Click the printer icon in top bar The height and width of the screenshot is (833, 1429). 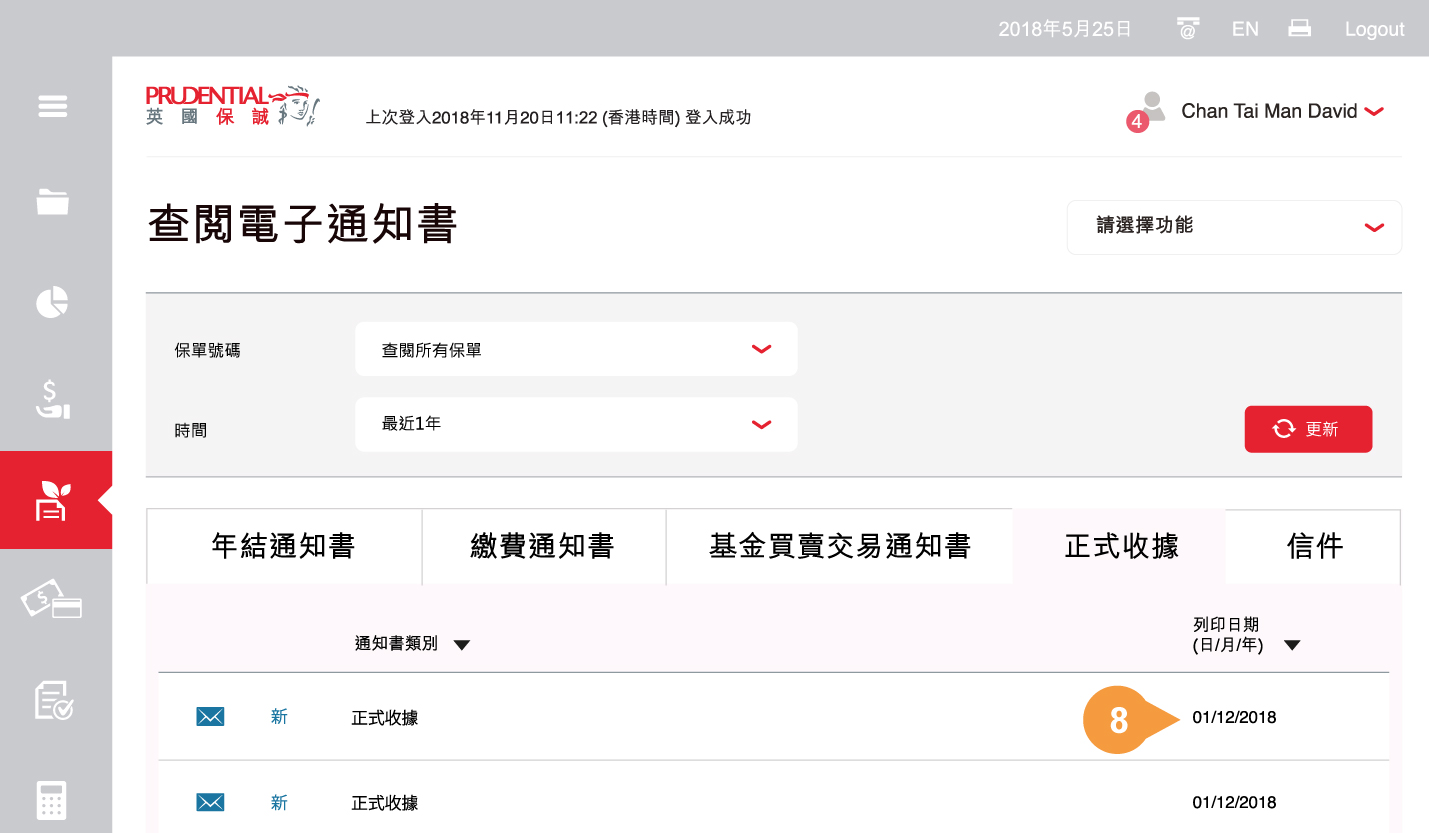tap(1299, 29)
